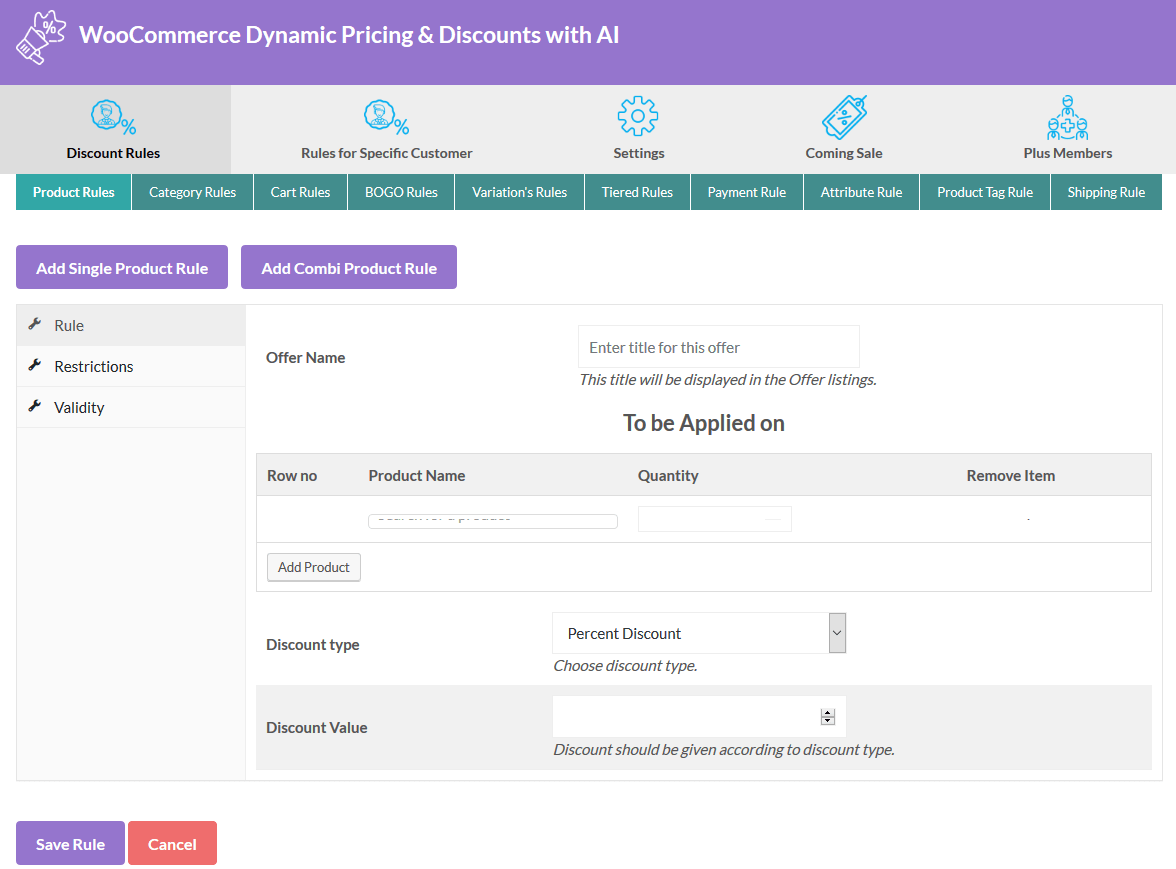
Task: Increment the Discount Value with the up arrow
Action: pyautogui.click(x=827, y=712)
